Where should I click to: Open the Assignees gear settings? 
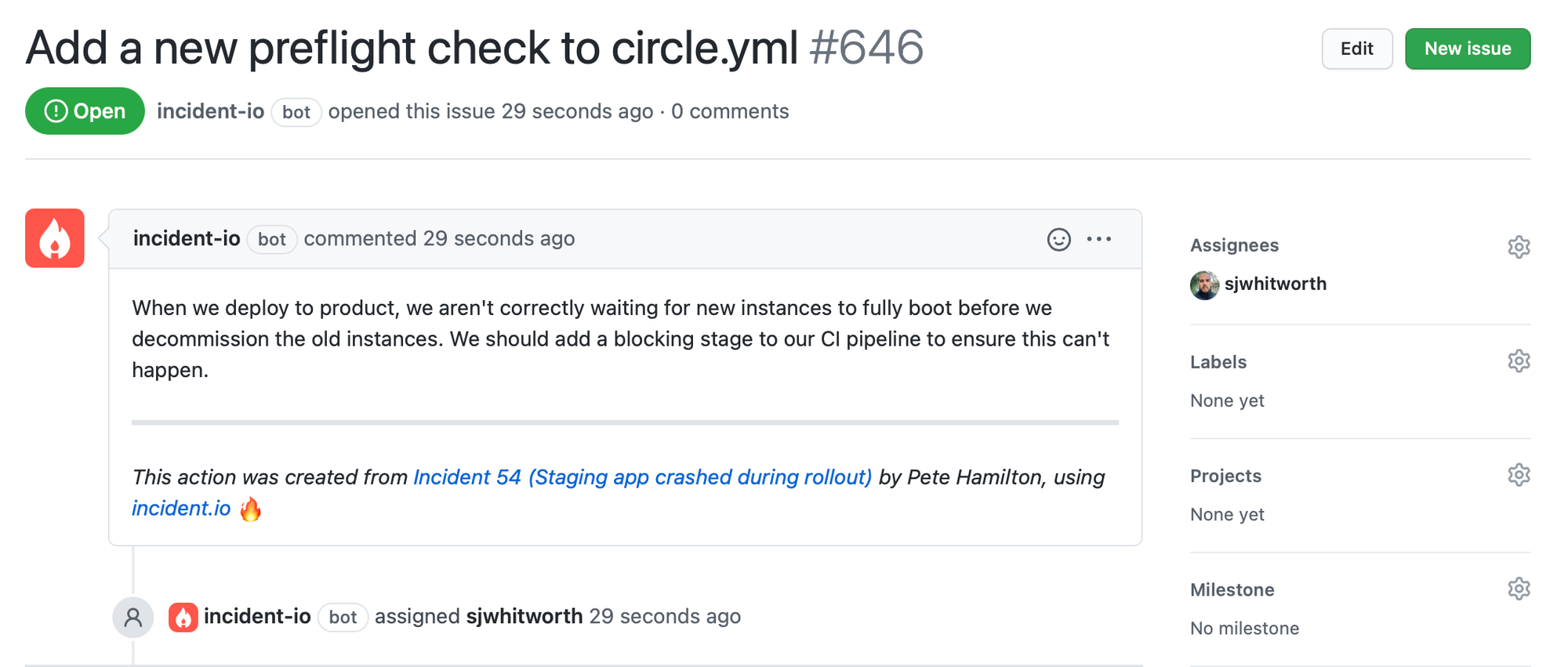pos(1519,247)
